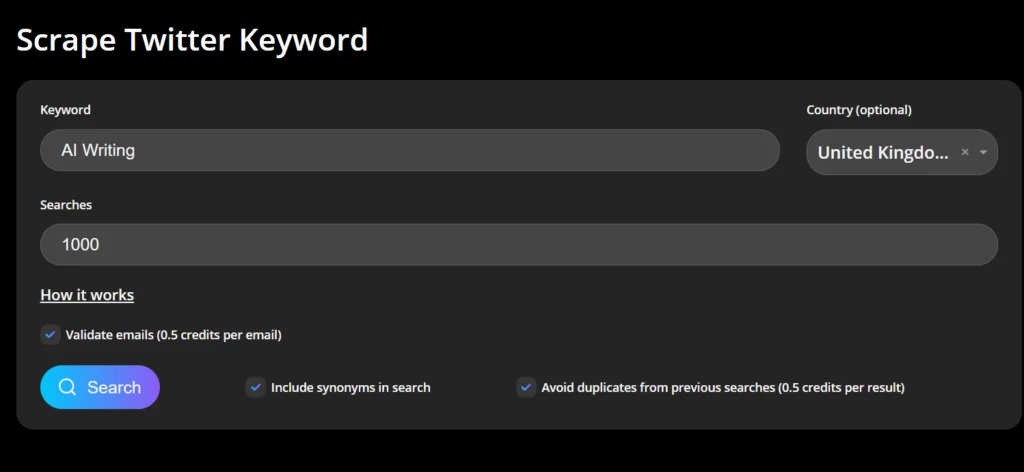1024x472 pixels.
Task: Focus the Keyword field containing "AI Writing"
Action: click(409, 150)
